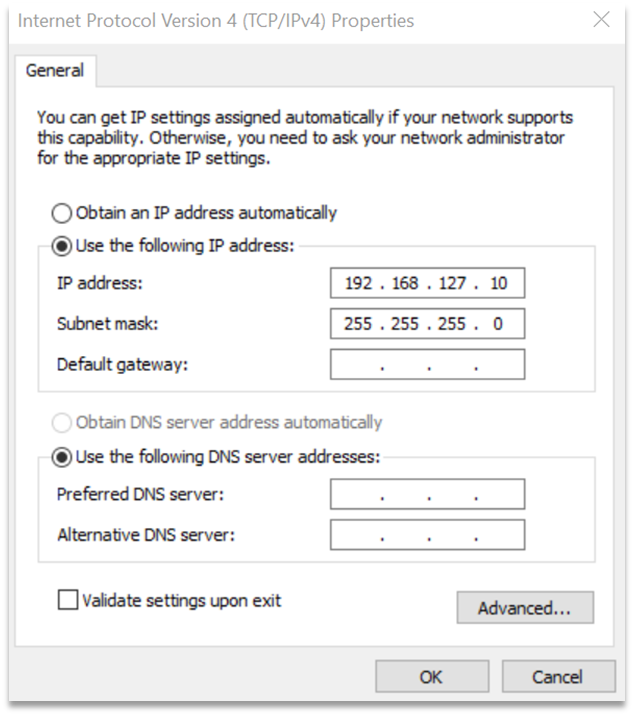This screenshot has height=716, width=634.
Task: Click the 168 octet in IP address
Action: 405,283
